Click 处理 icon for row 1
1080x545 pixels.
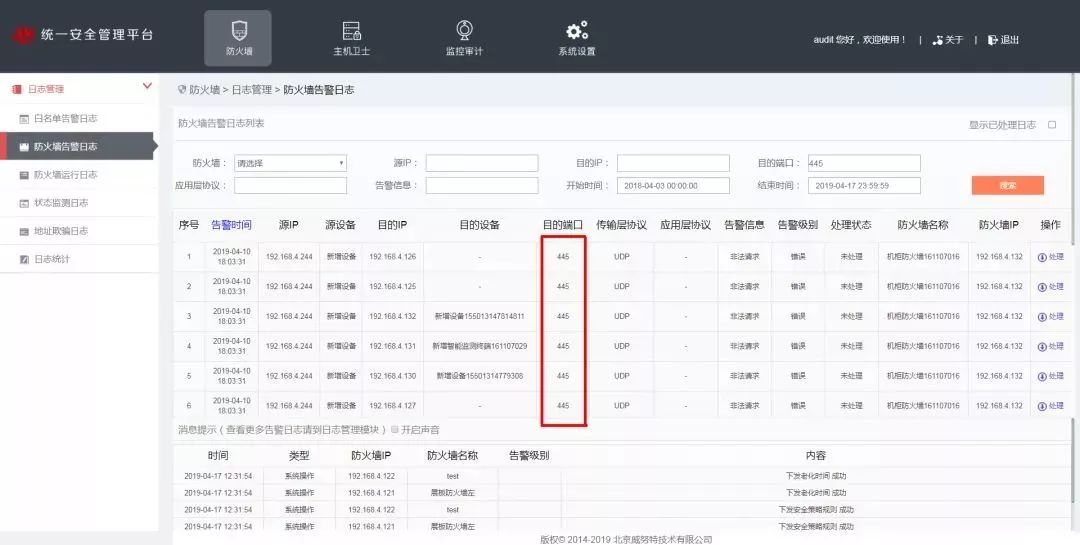1041,257
